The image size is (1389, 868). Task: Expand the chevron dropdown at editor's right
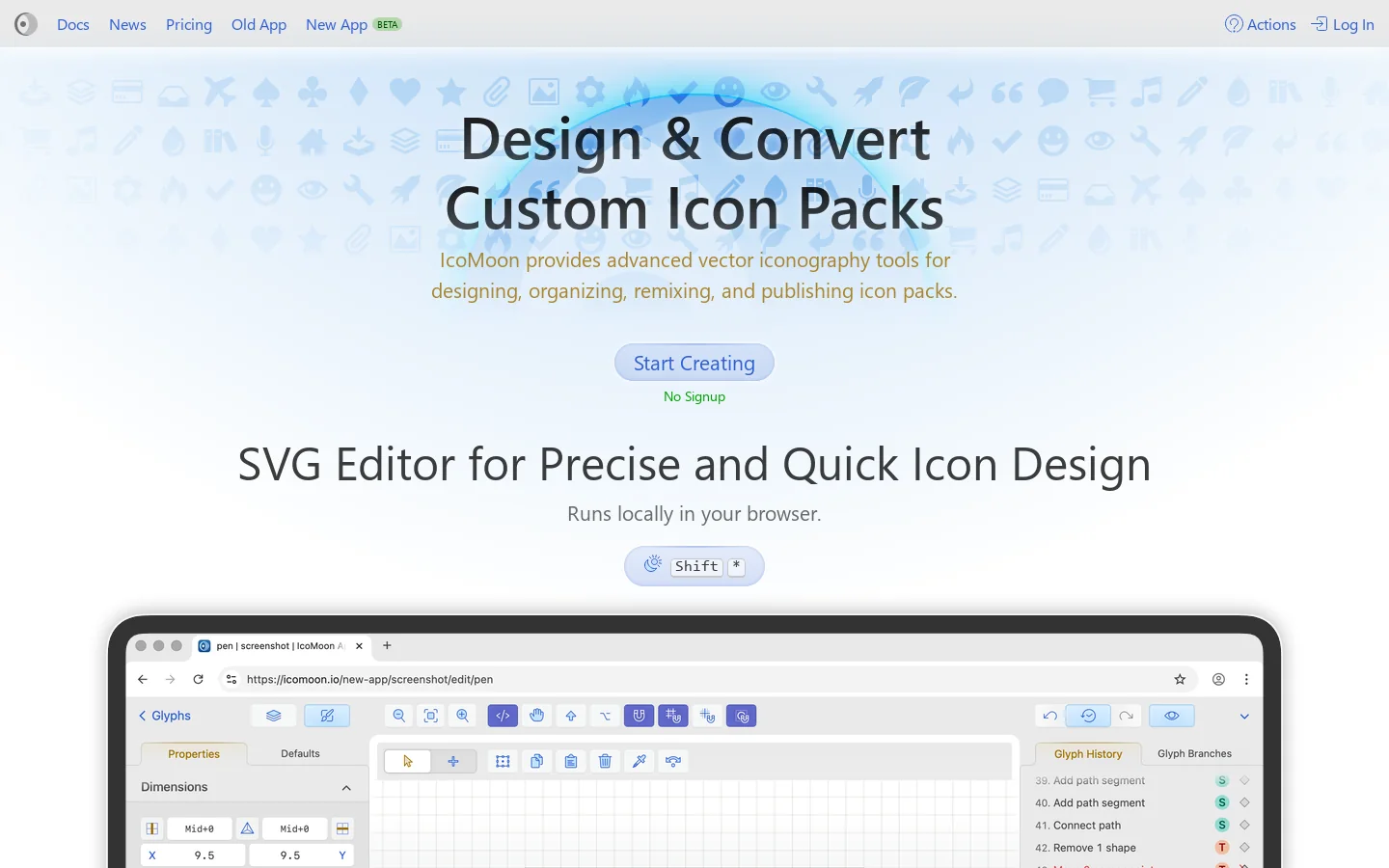click(x=1244, y=717)
